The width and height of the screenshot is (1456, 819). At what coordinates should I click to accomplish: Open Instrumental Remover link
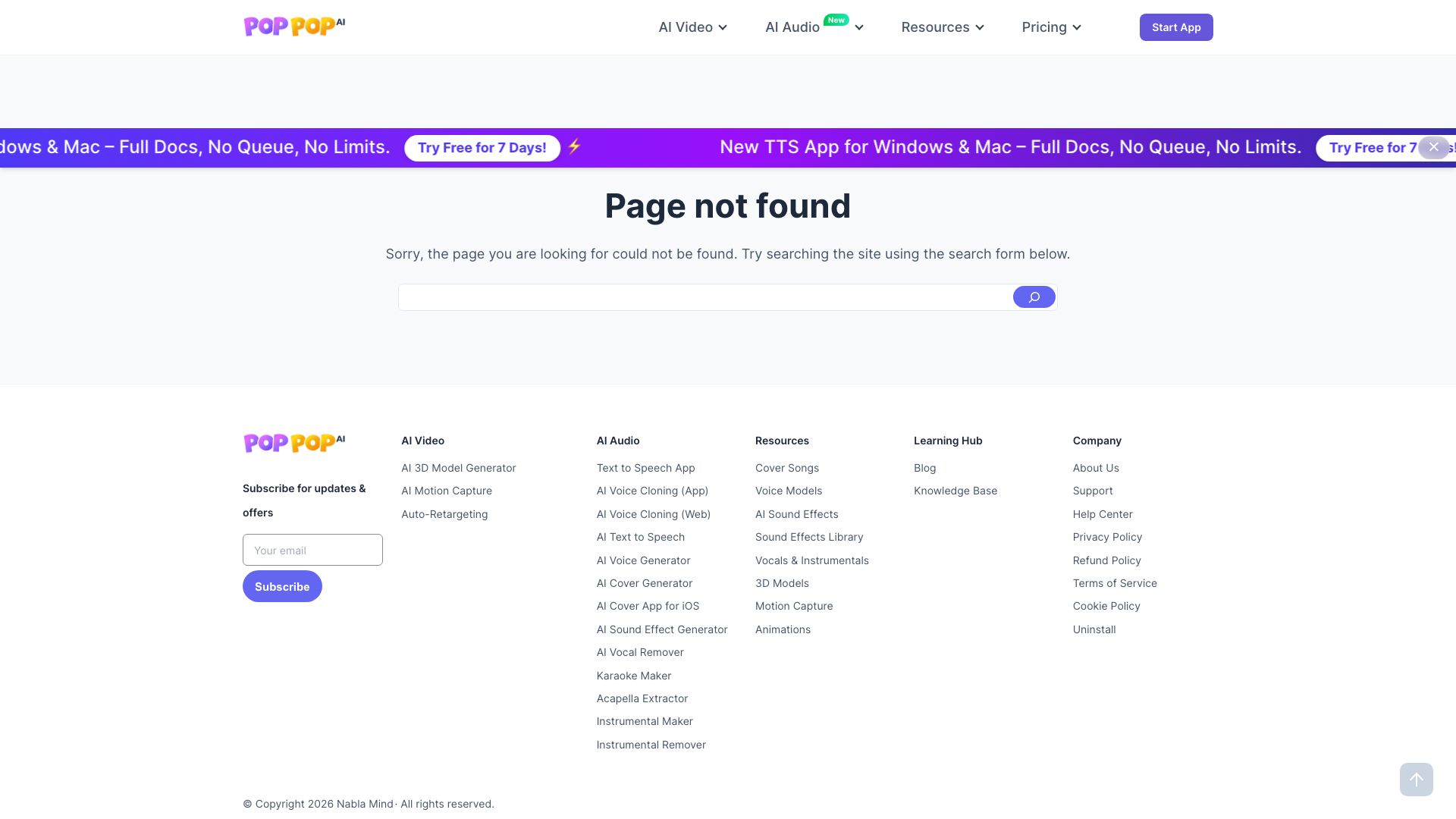651,745
